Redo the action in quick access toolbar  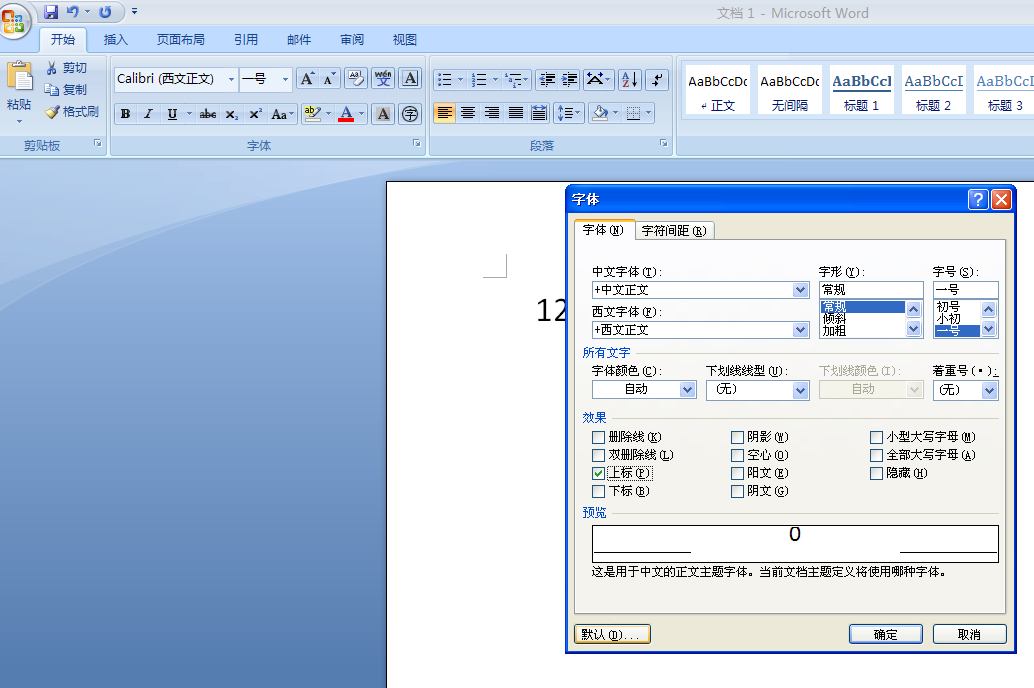click(106, 12)
